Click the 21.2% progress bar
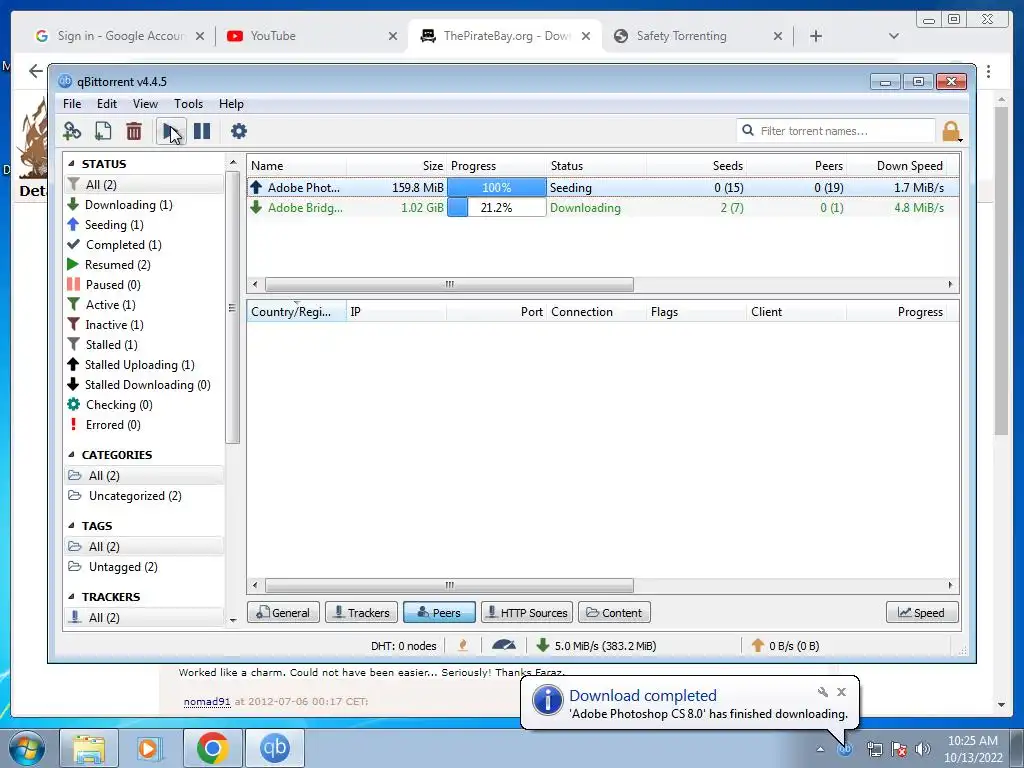 point(496,208)
